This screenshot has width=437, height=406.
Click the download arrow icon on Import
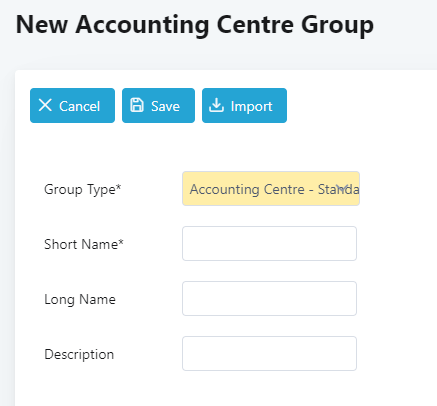pos(216,105)
